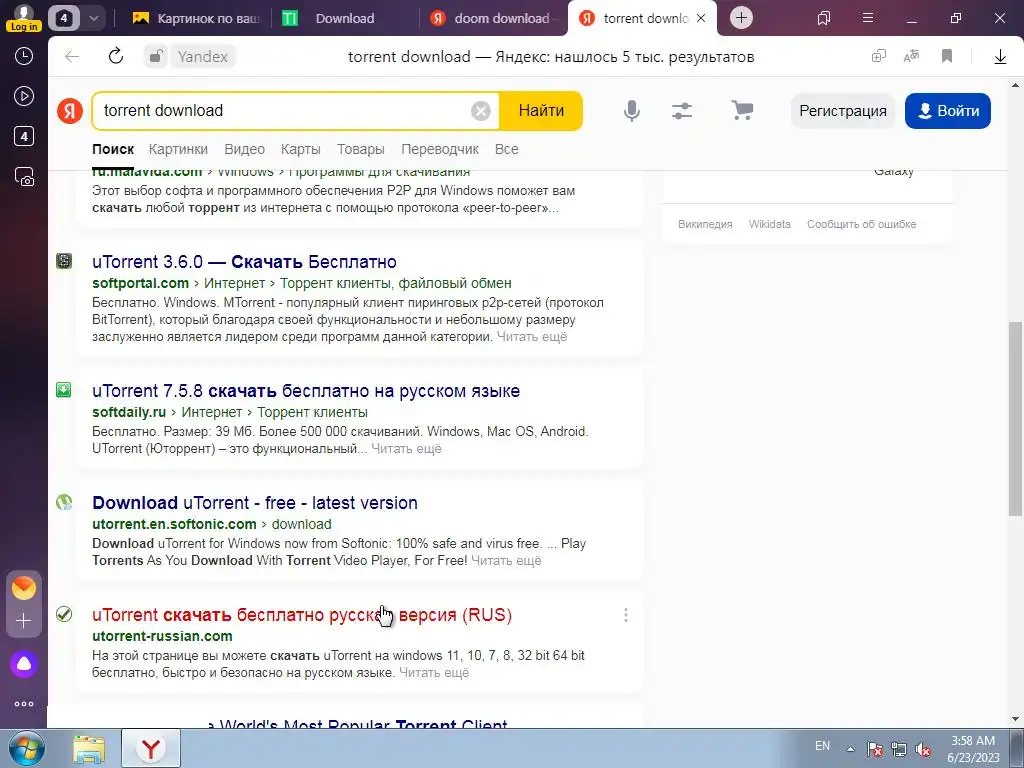1024x768 pixels.
Task: Open the copy-link icon in address bar
Action: click(x=879, y=56)
